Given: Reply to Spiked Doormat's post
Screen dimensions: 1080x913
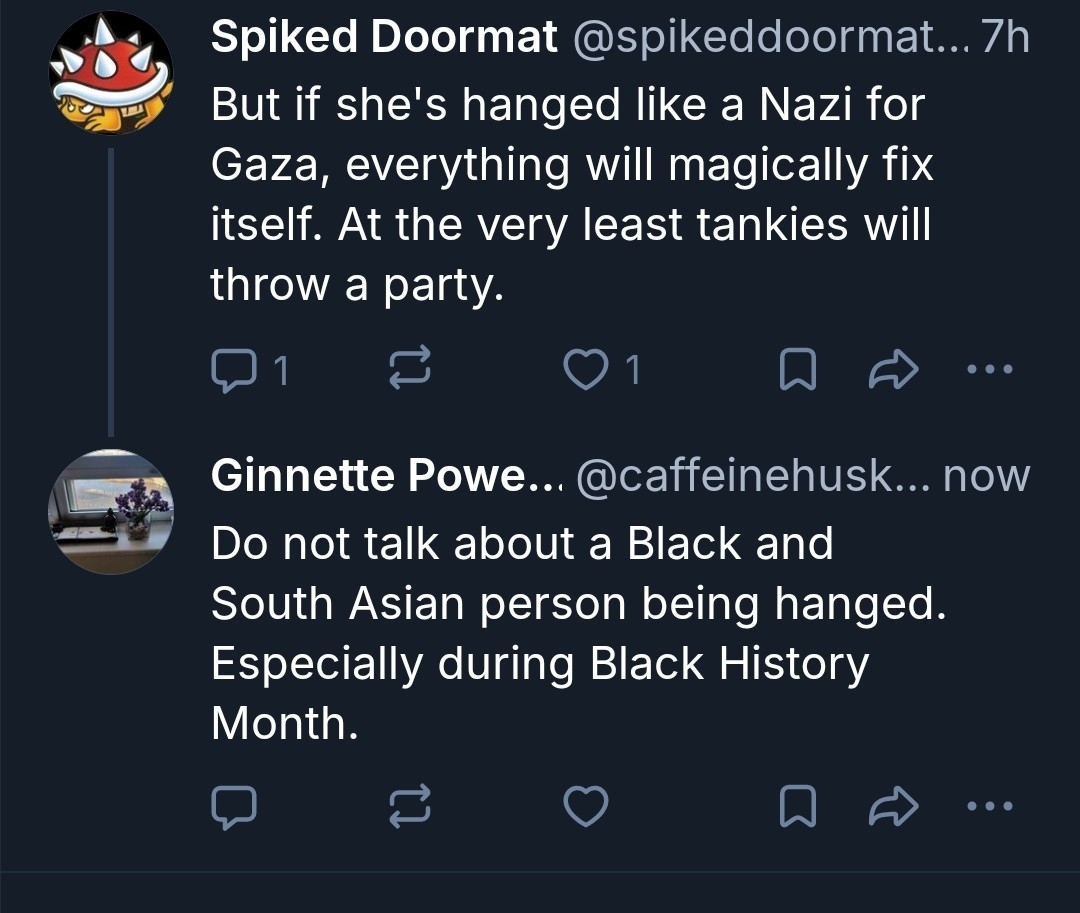Looking at the screenshot, I should coord(234,370).
